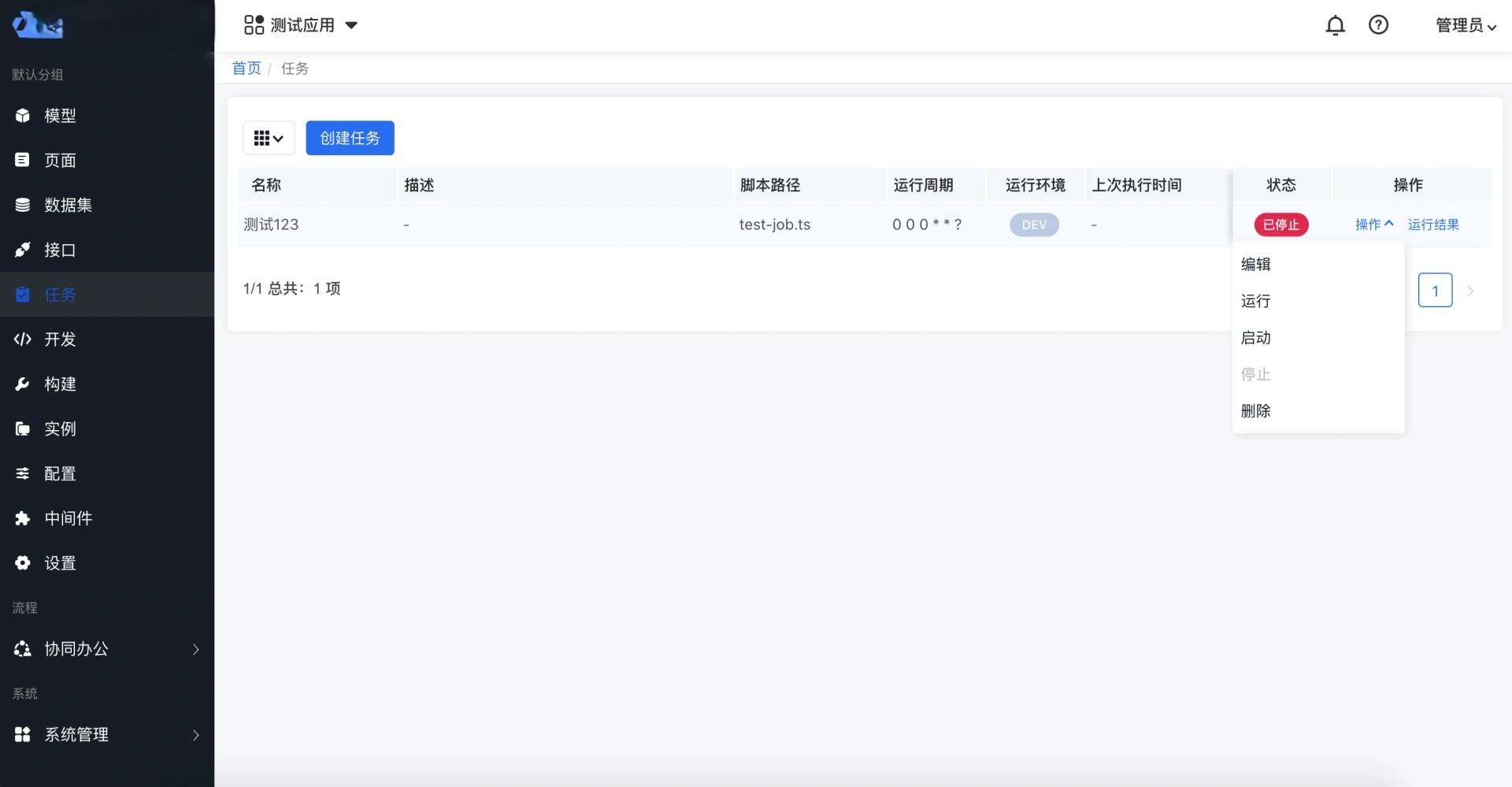Click the 已停止 status badge

pyautogui.click(x=1281, y=225)
